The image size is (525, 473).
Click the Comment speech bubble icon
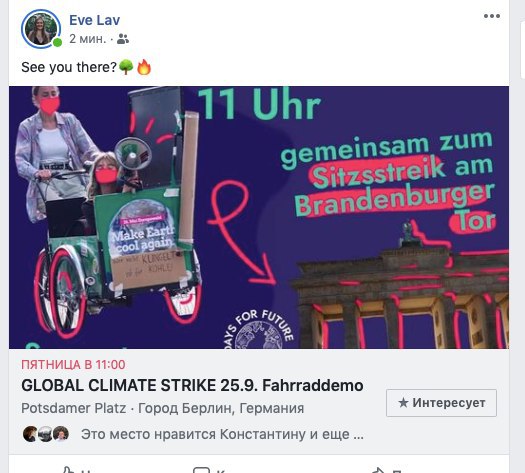point(202,470)
